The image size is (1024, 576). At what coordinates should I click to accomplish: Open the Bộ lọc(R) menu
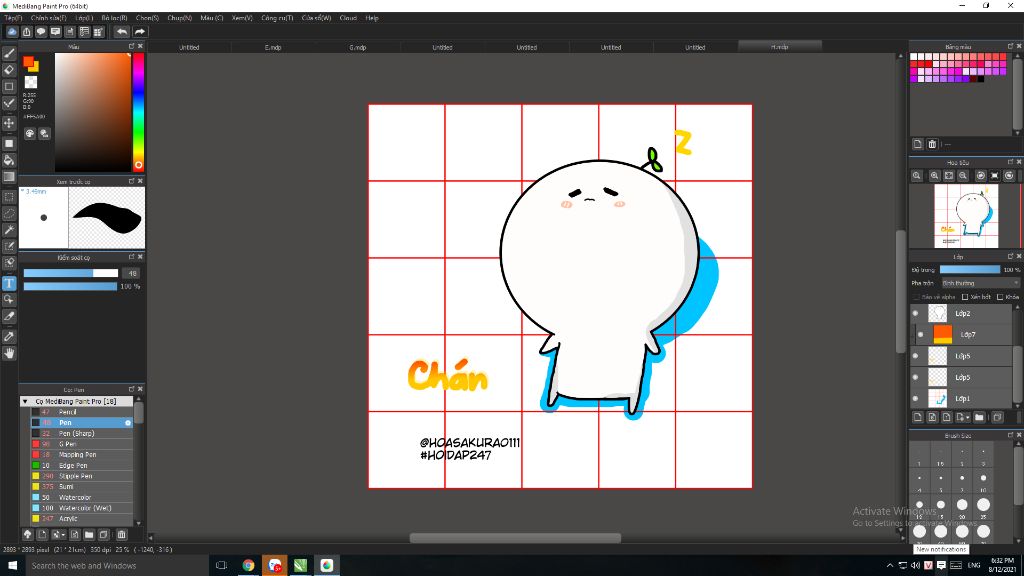tap(114, 18)
